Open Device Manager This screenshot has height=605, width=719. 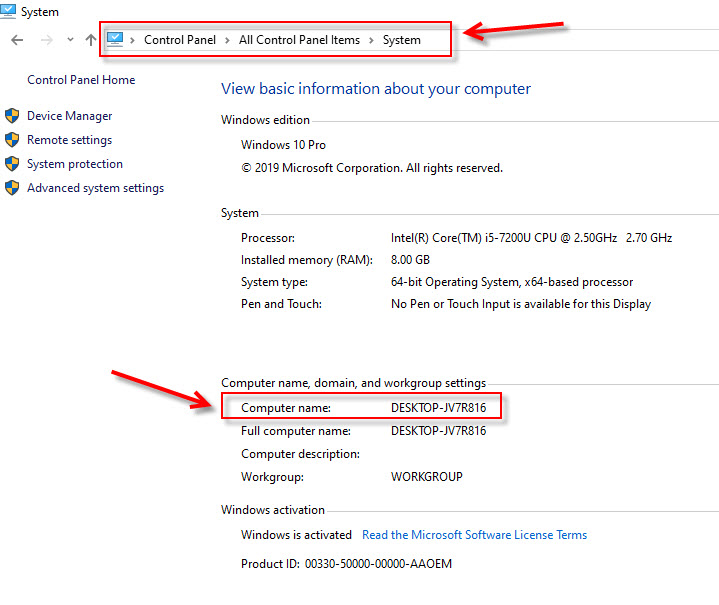coord(70,116)
